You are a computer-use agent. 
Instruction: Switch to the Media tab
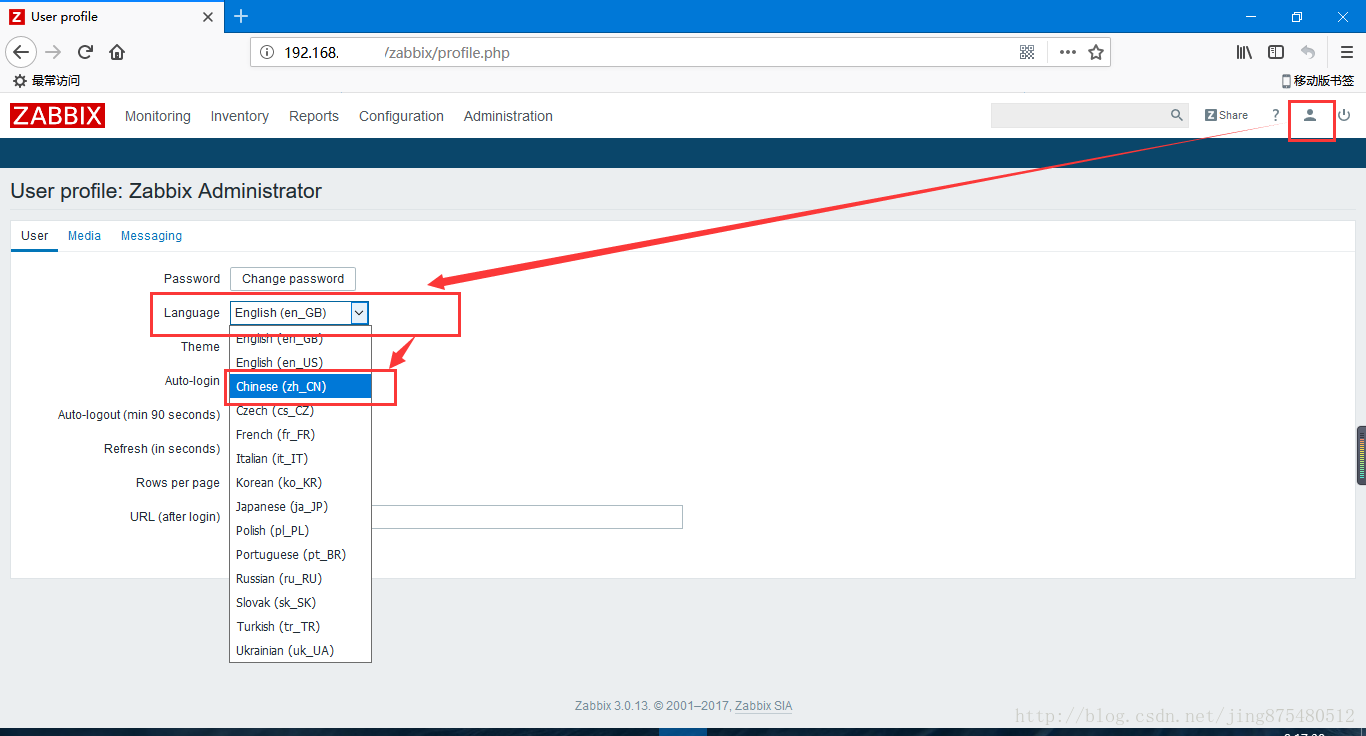84,236
